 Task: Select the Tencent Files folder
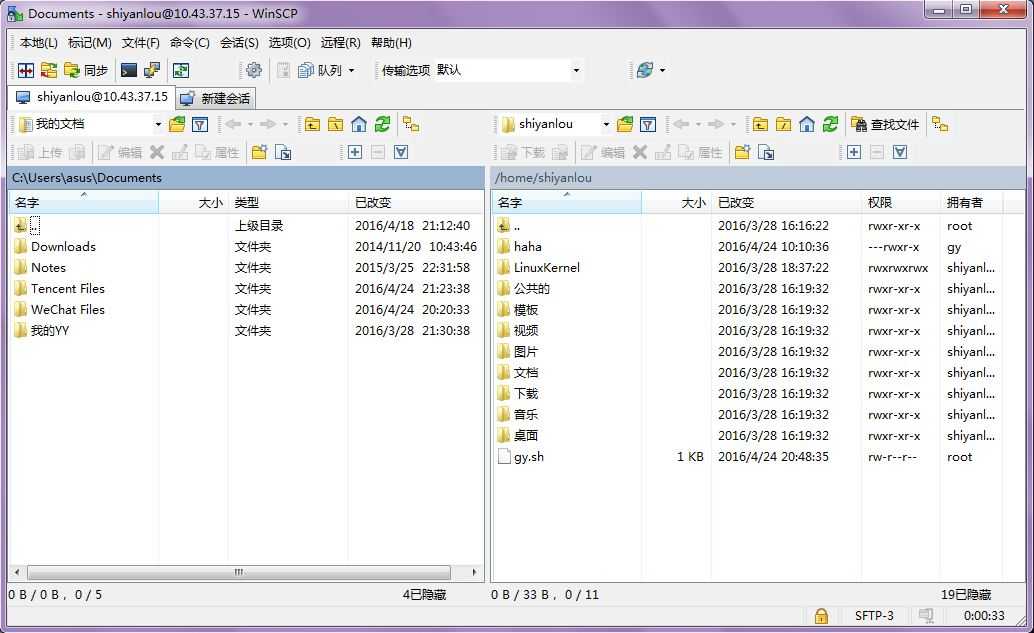tap(67, 289)
